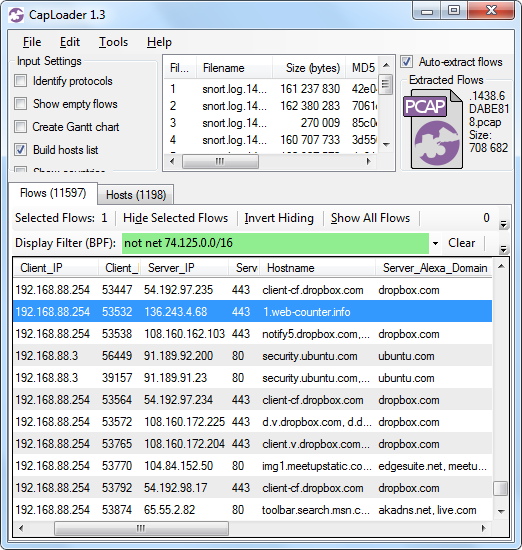The image size is (522, 550).
Task: Sort by Server_Alexa_Domain column header
Action: pos(434,268)
